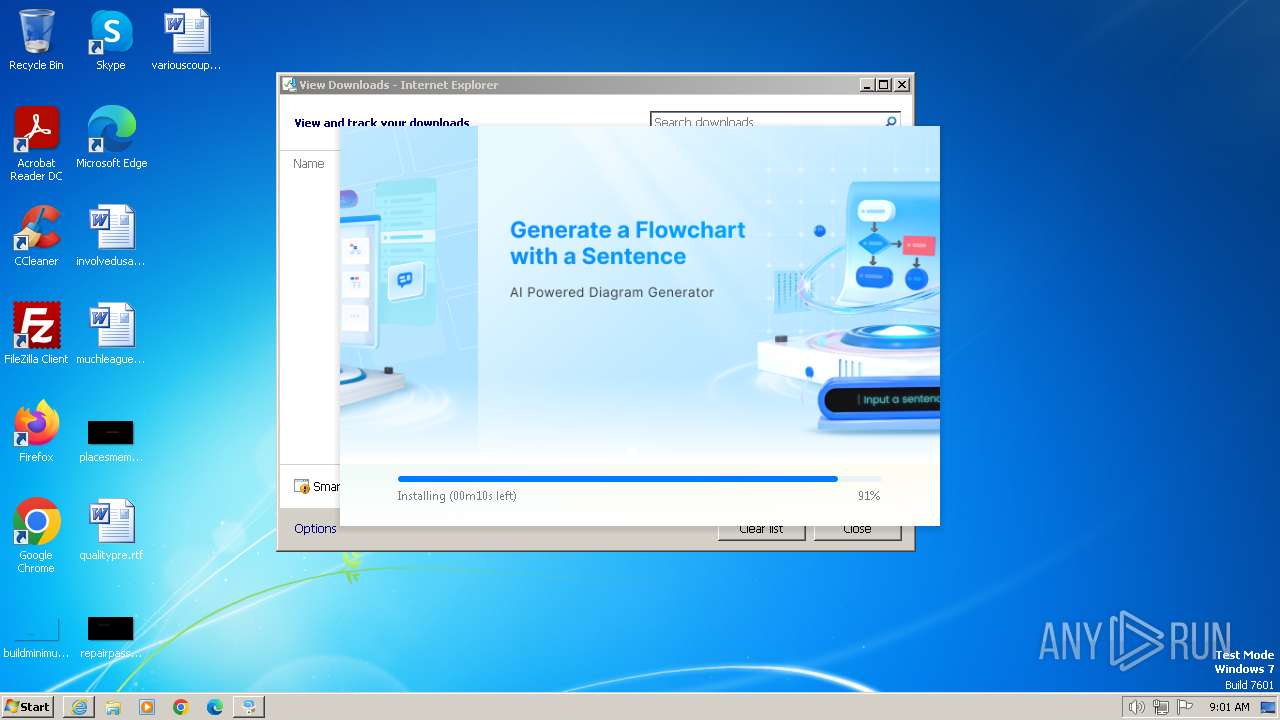Open the File Explorer taskbar folder icon
Image resolution: width=1280 pixels, height=720 pixels.
click(113, 707)
